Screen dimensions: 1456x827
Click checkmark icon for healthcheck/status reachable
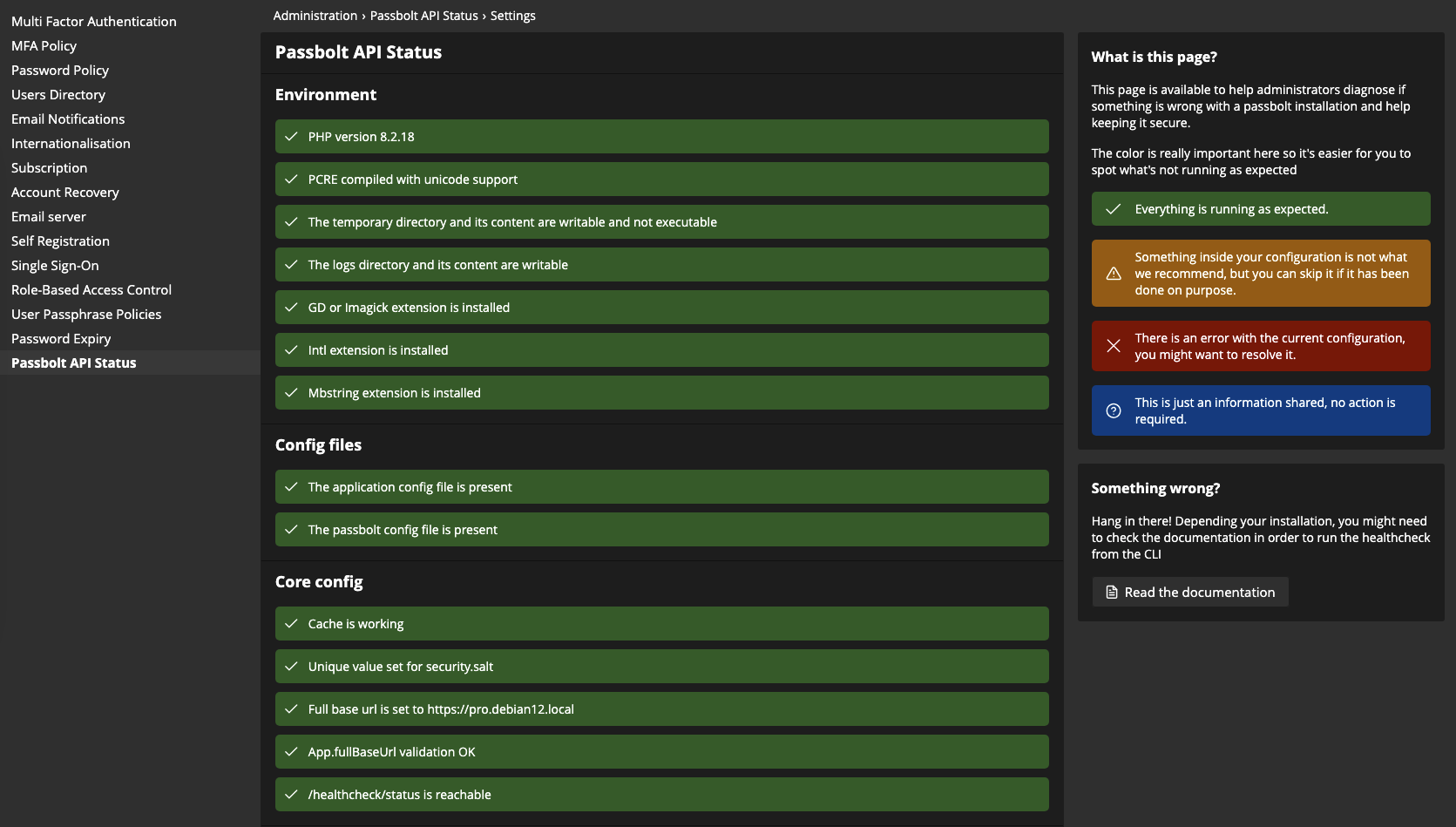point(291,795)
